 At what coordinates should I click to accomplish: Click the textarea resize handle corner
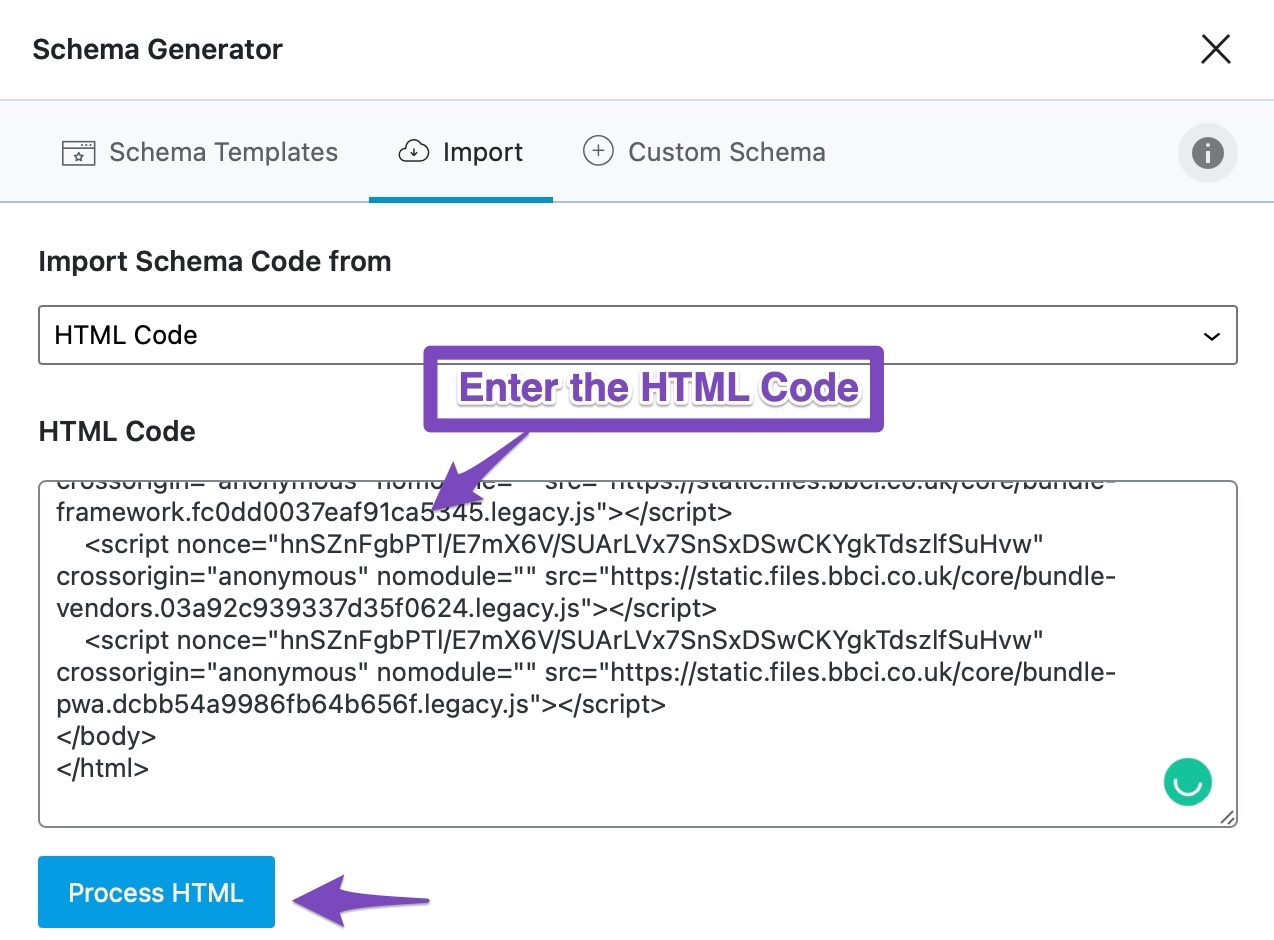1227,817
